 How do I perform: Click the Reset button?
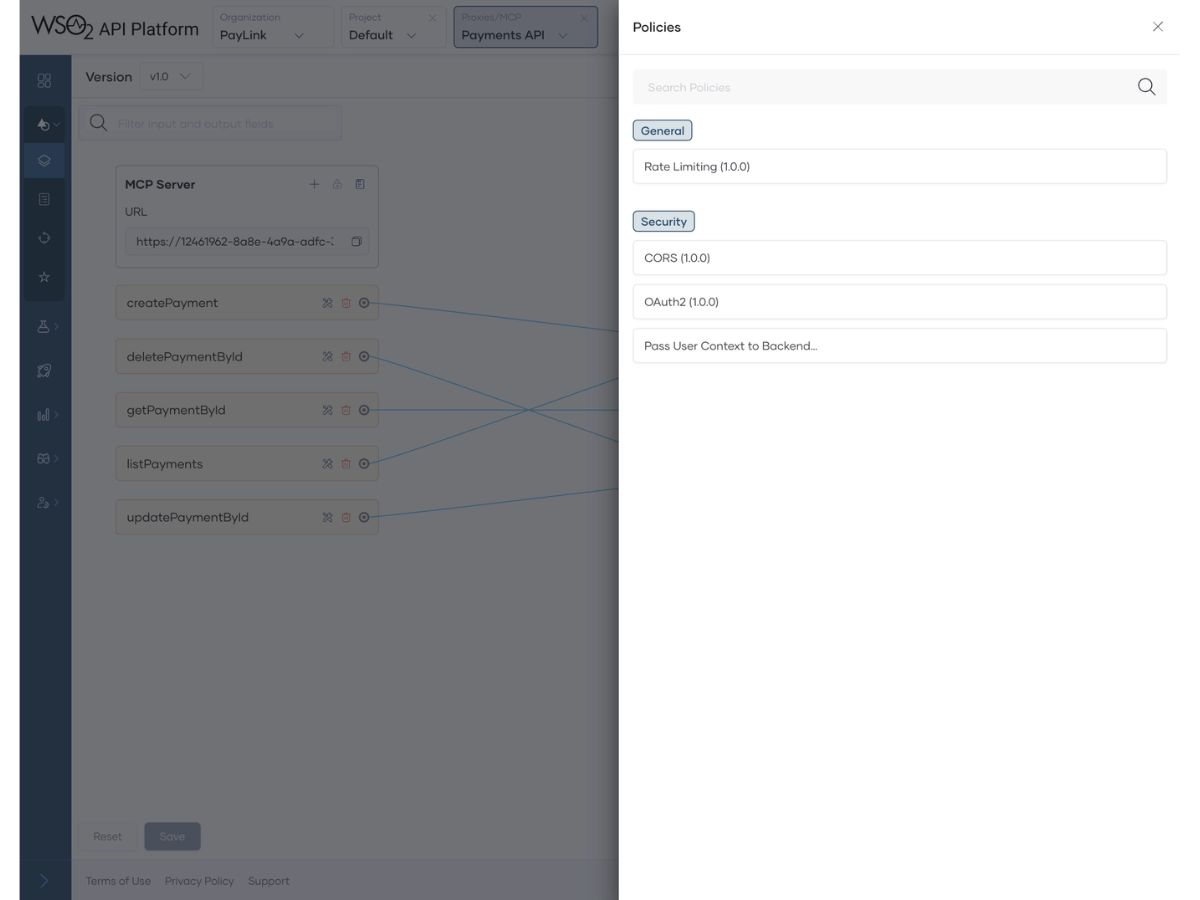click(108, 837)
